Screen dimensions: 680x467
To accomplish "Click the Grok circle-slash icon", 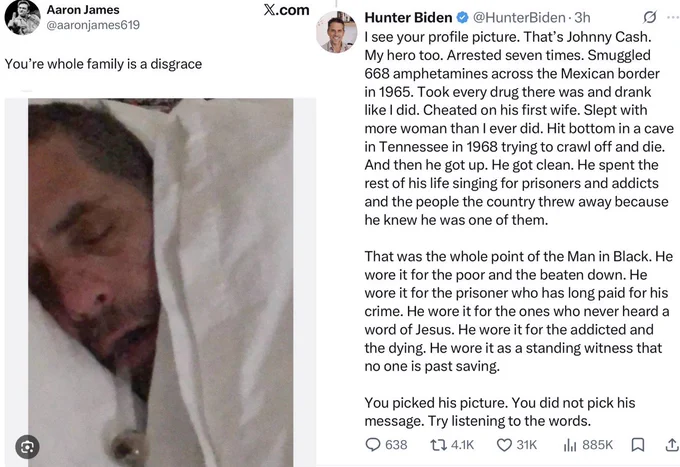I will [649, 17].
